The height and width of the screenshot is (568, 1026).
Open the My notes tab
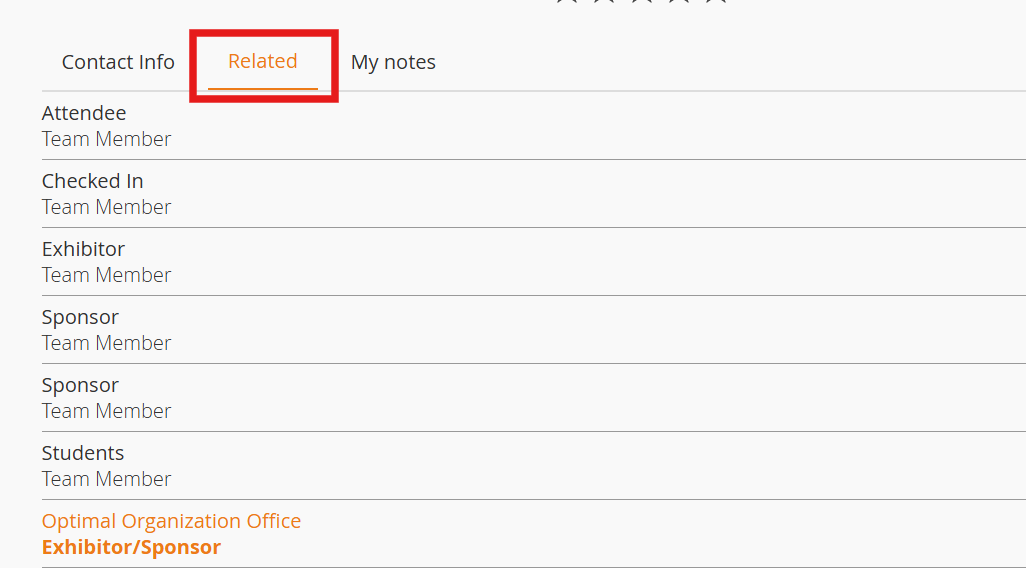tap(393, 62)
